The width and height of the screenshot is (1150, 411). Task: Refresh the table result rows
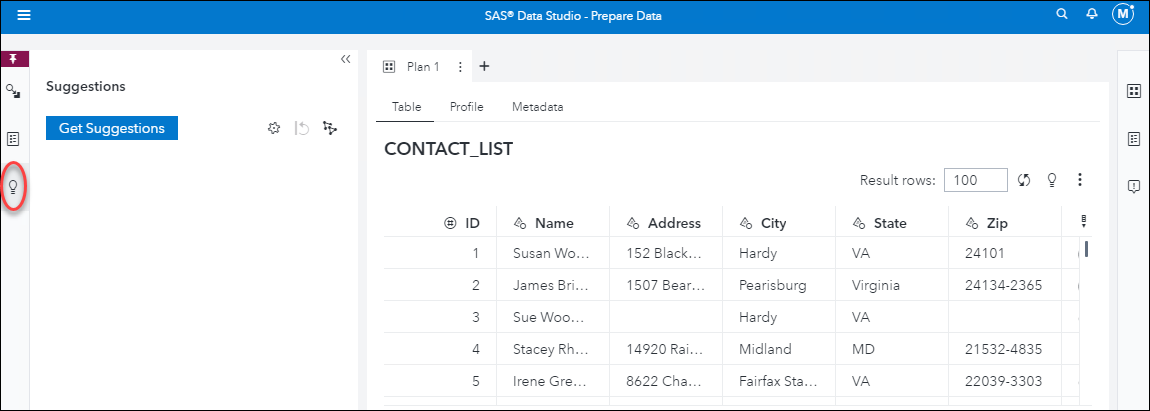pos(1024,180)
